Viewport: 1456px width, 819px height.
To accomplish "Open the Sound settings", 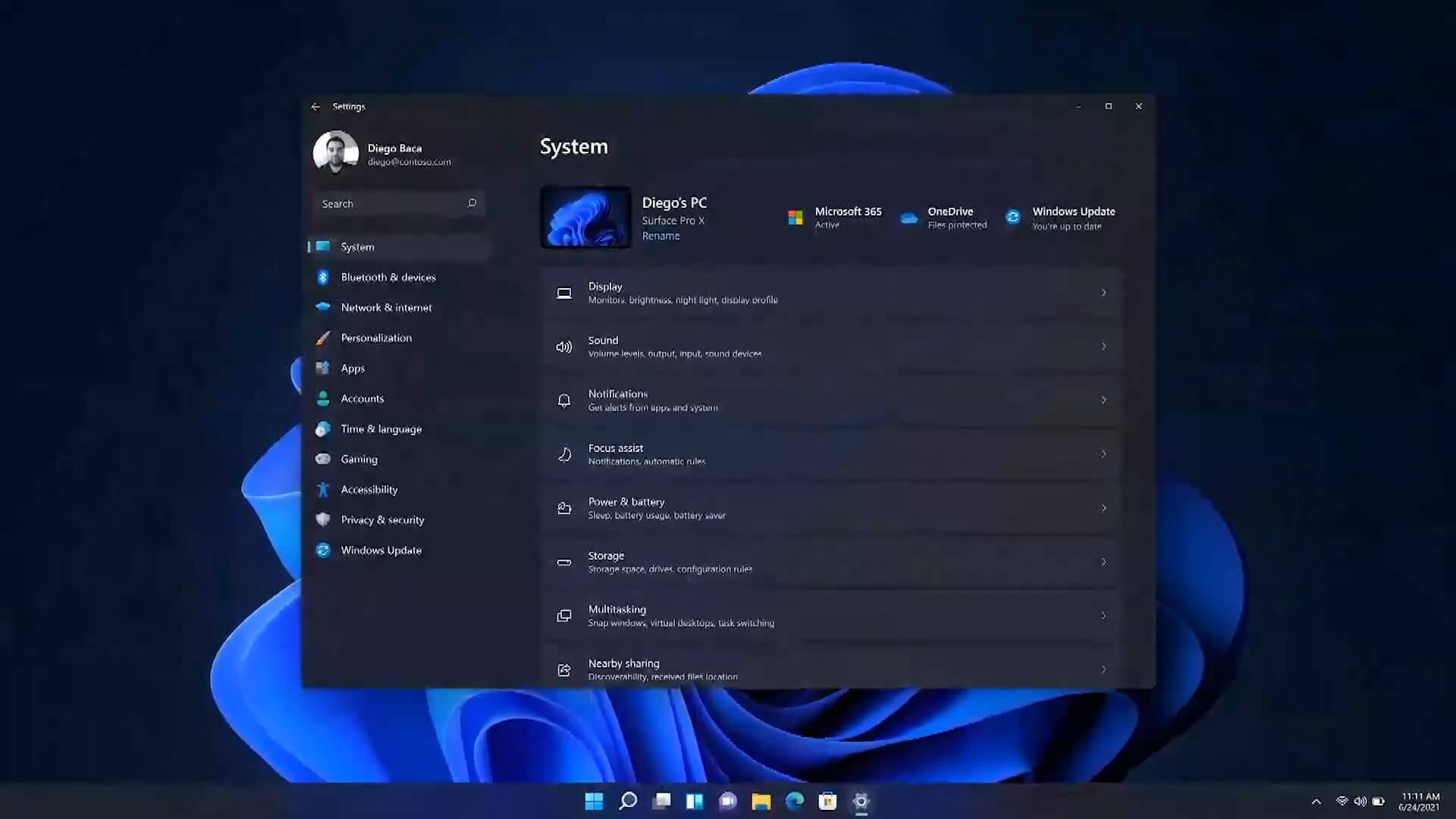I will (831, 346).
